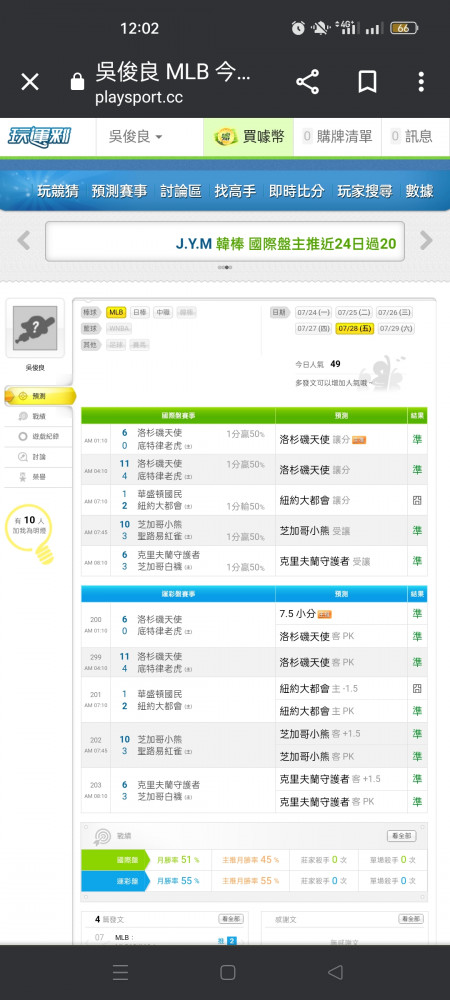The width and height of the screenshot is (450, 1000).
Task: Select the MLB league filter
Action: click(x=116, y=312)
